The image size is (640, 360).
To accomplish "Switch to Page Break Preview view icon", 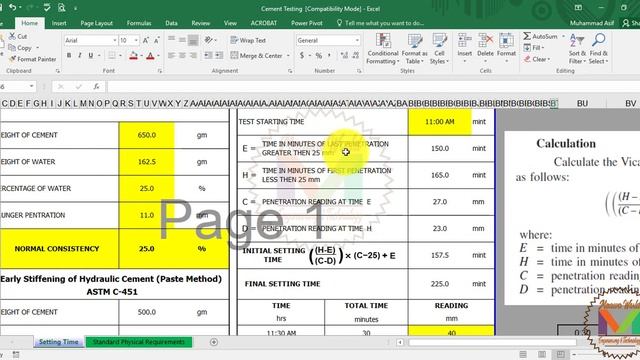I will coord(561,354).
